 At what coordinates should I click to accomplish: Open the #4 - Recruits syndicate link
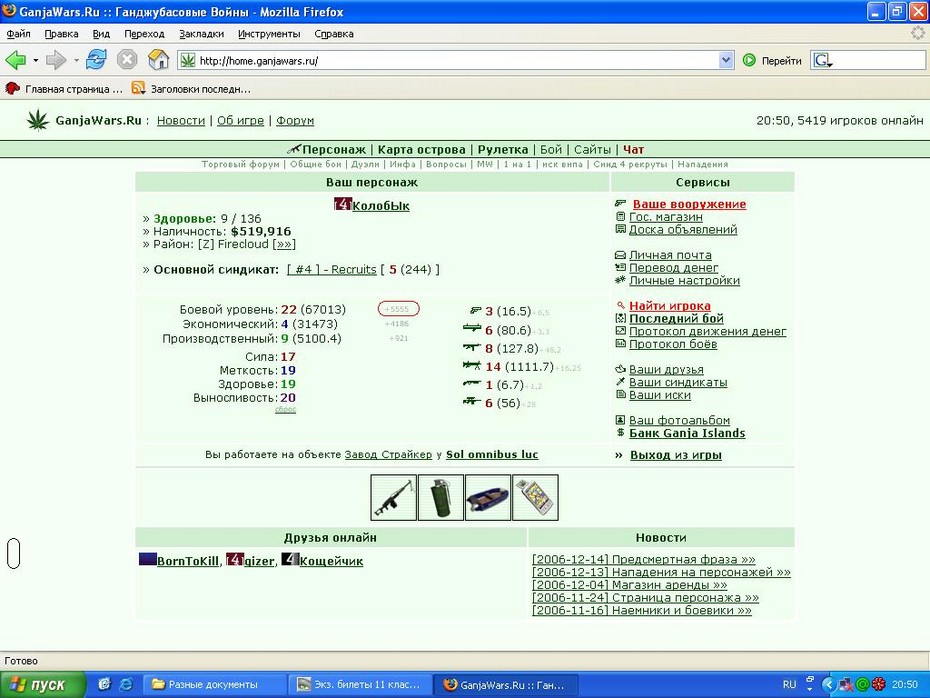tap(332, 270)
